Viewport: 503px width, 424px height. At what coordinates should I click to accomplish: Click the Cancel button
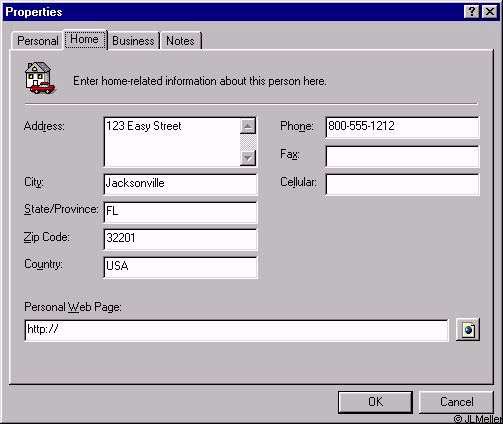[x=456, y=402]
